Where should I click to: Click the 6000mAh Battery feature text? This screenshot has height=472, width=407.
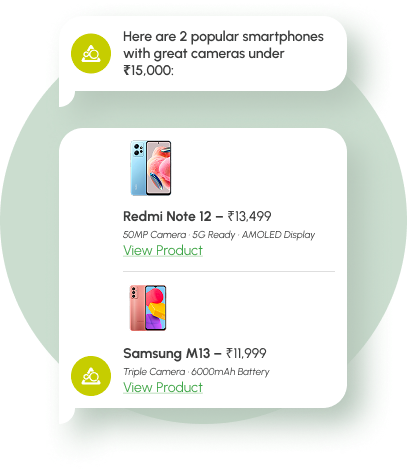click(230, 372)
